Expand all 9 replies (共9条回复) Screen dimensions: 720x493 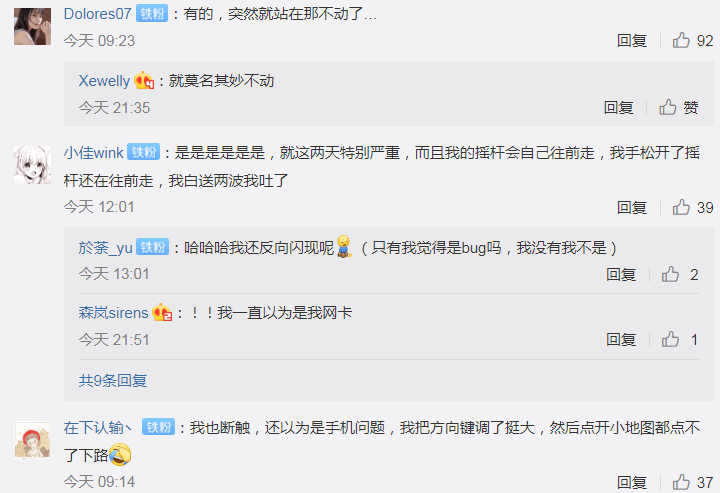(x=112, y=380)
